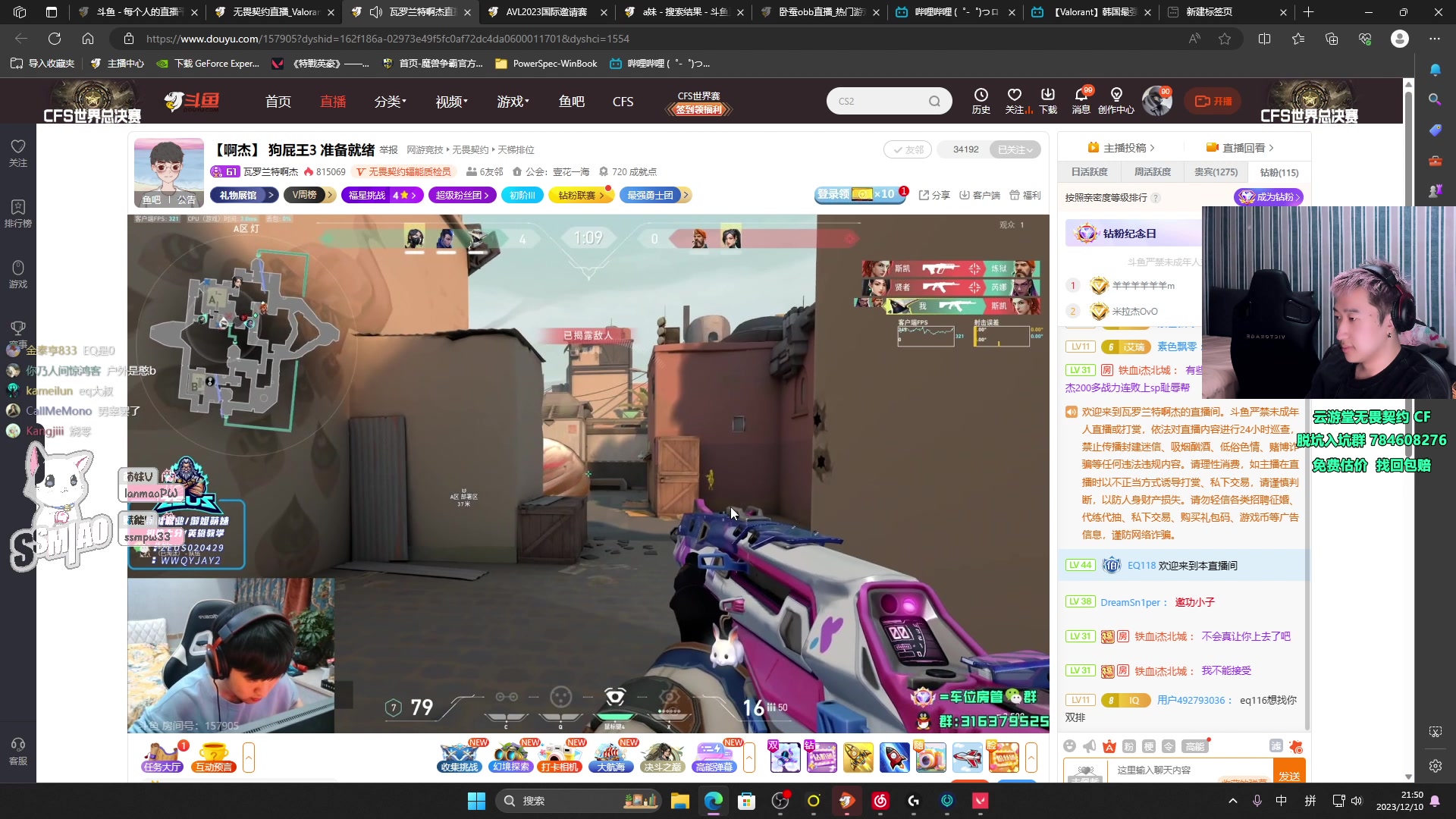Toggle browser favorite star in address bar
Screen dimensions: 1456x819
tap(1225, 39)
